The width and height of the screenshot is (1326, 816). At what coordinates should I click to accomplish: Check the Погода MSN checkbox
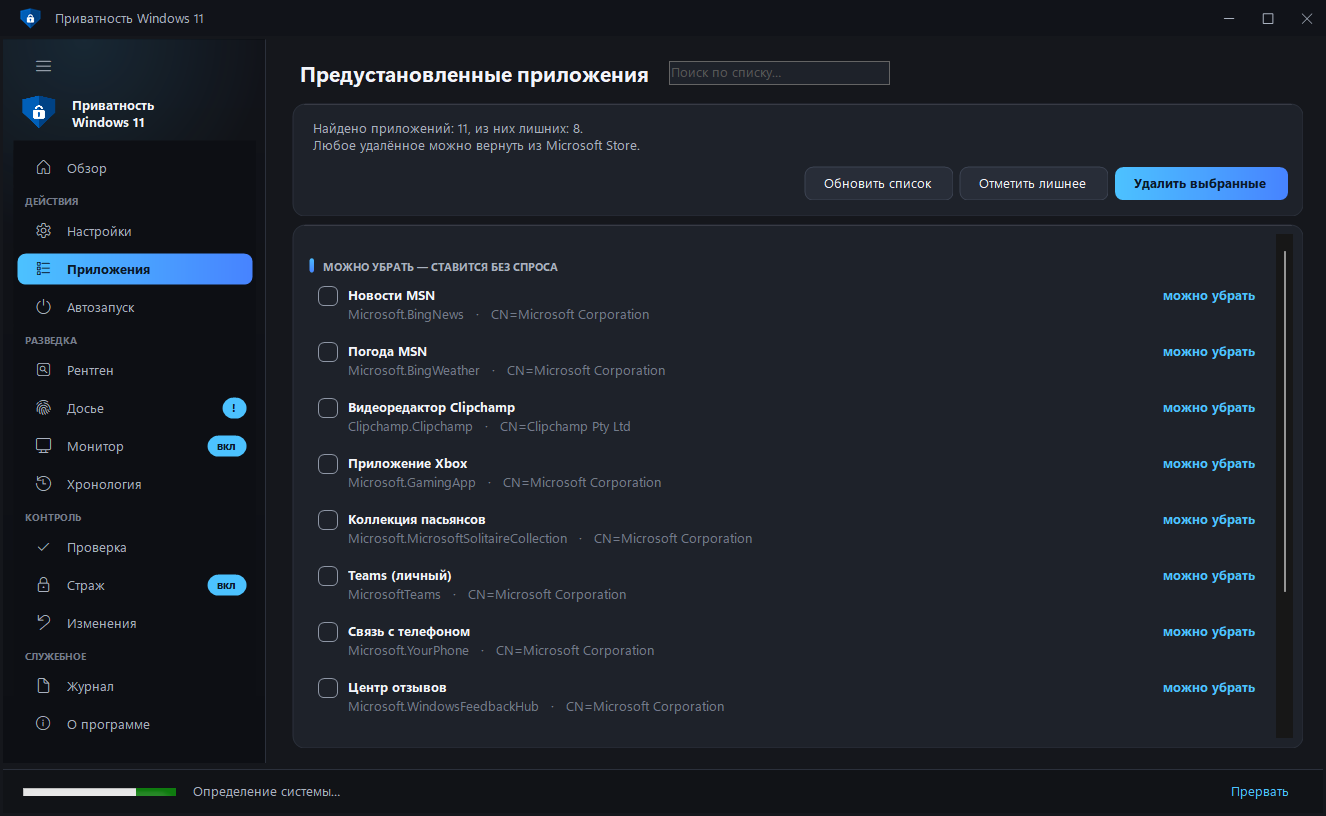pos(328,352)
